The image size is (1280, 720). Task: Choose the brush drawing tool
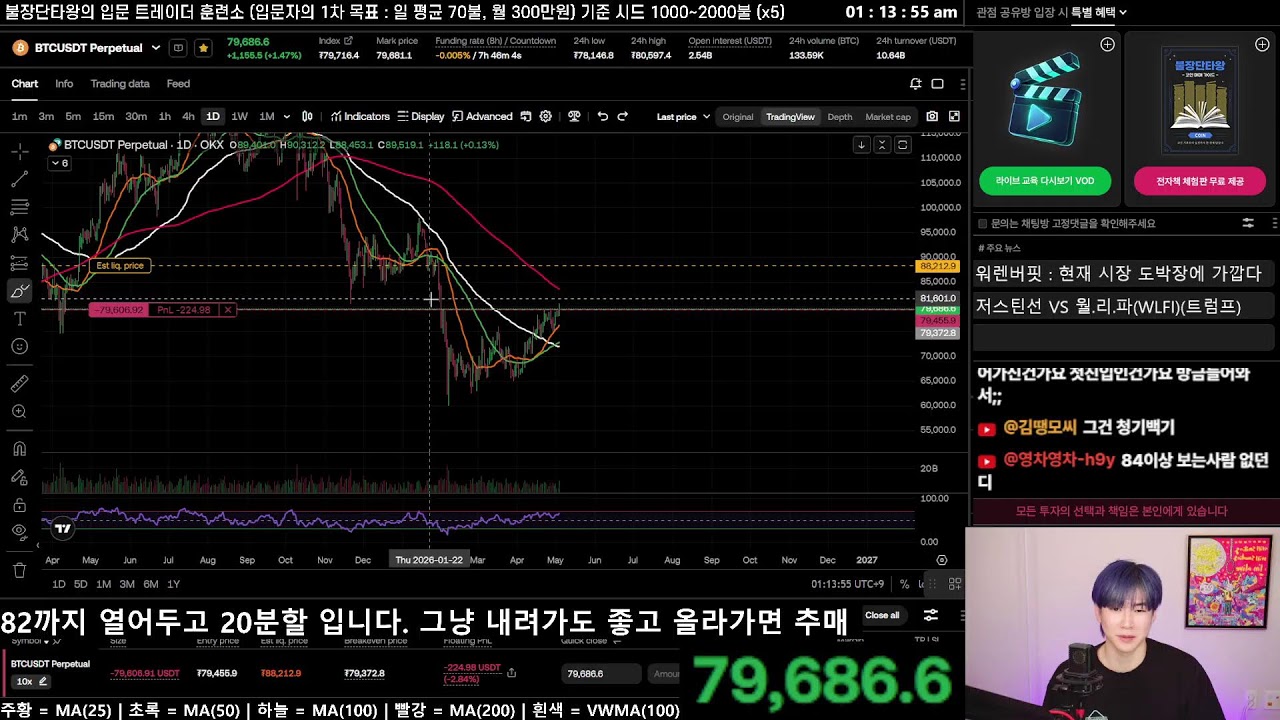(x=19, y=291)
